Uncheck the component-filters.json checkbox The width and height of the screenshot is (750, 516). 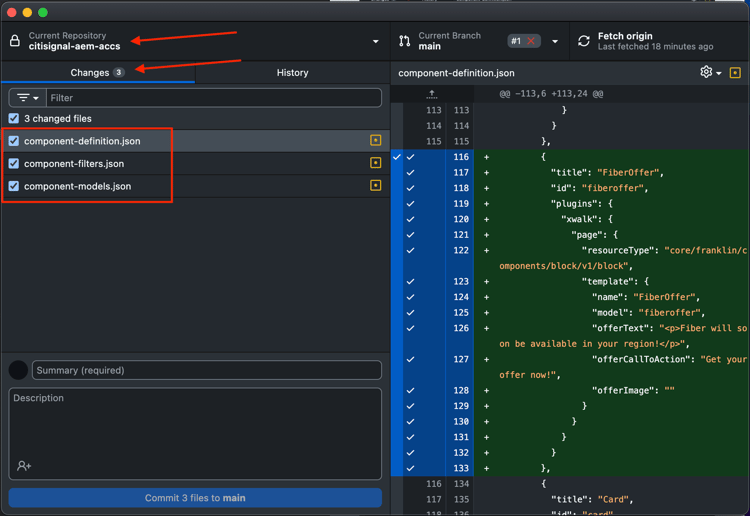(14, 163)
